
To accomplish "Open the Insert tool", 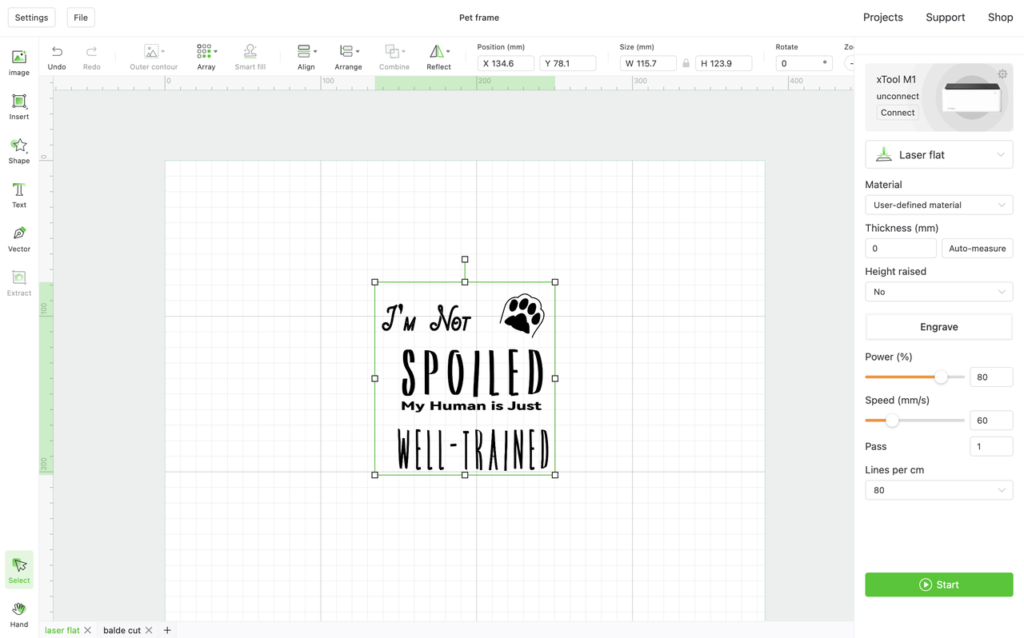I will click(x=19, y=106).
